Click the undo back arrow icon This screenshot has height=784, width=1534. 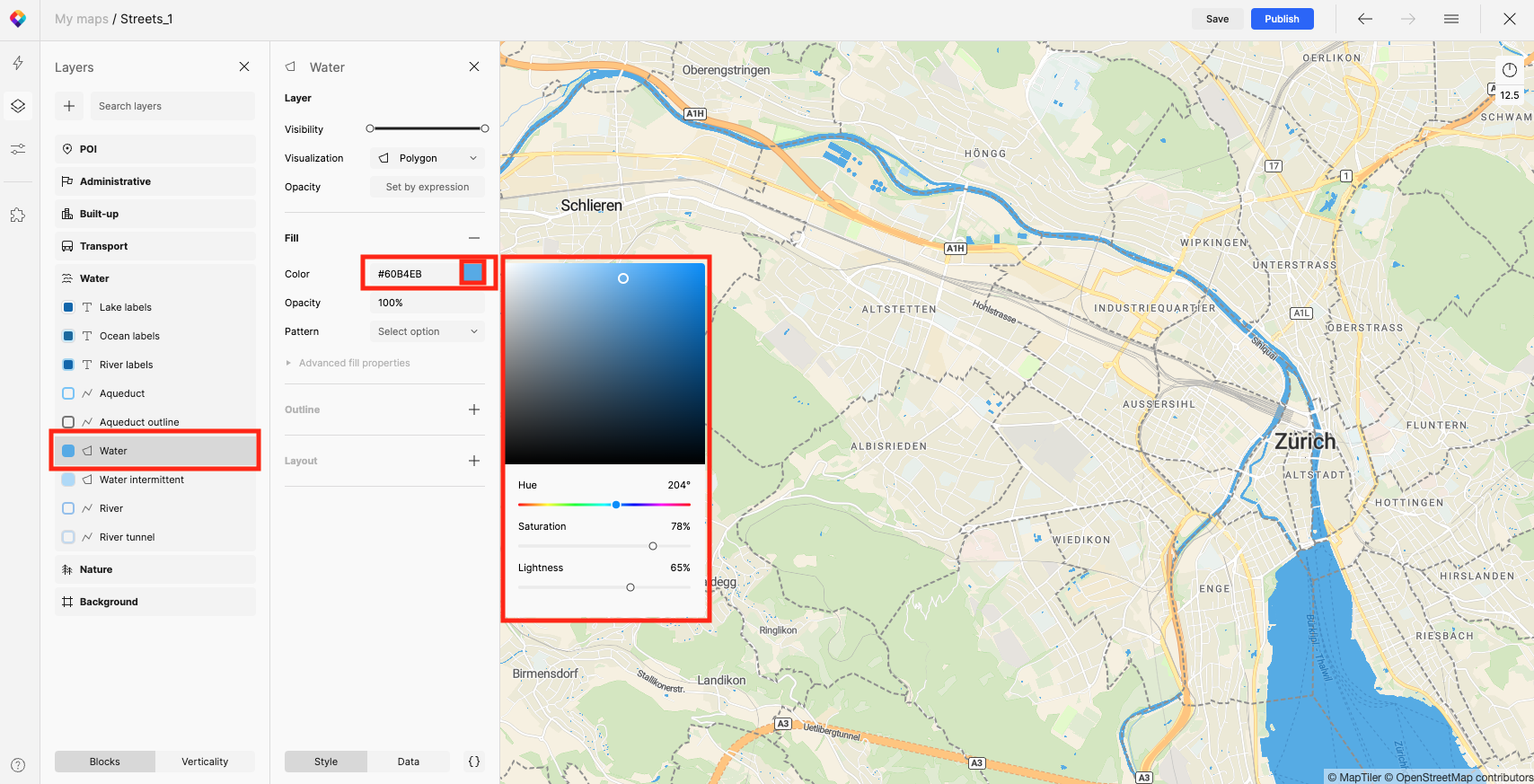pos(1364,19)
